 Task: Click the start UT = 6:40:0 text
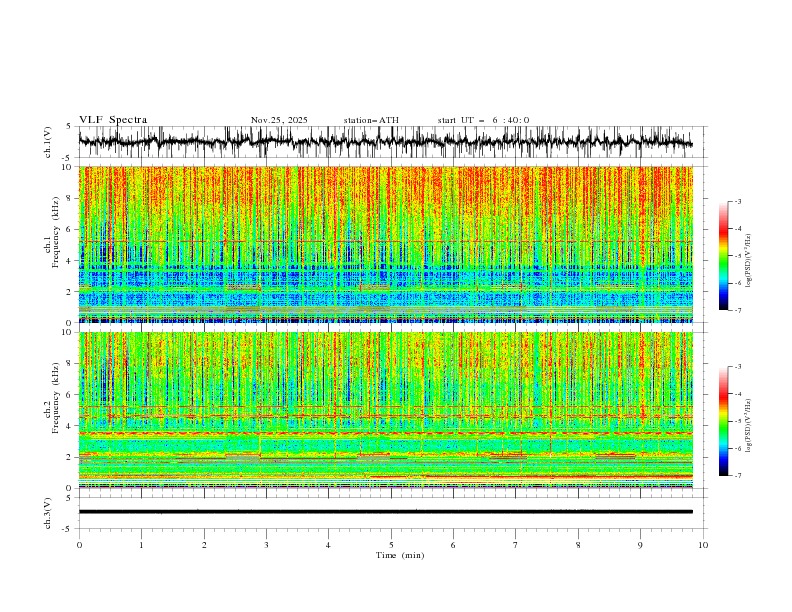point(483,120)
